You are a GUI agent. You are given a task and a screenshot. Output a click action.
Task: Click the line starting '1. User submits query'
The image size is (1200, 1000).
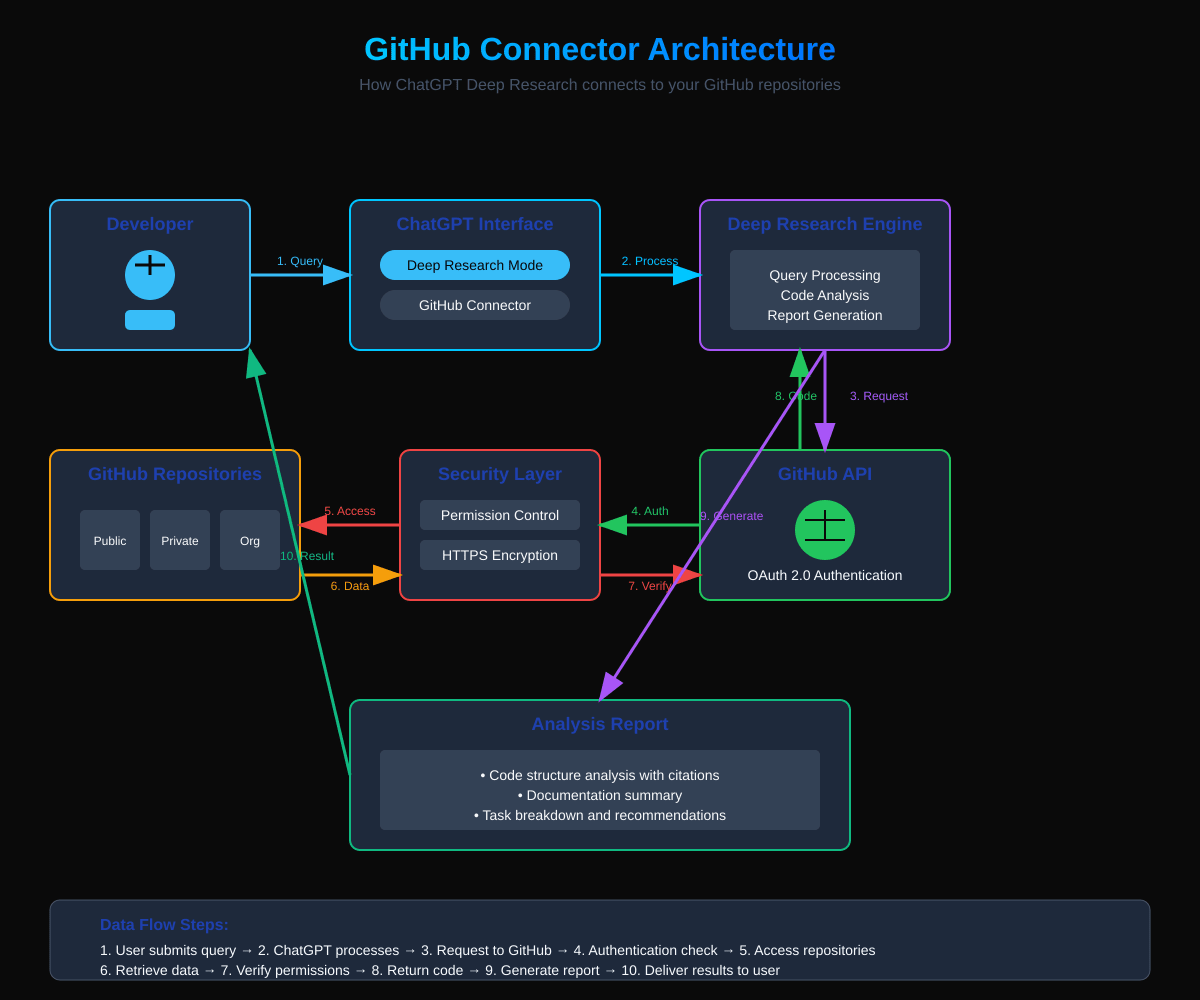[x=488, y=950]
